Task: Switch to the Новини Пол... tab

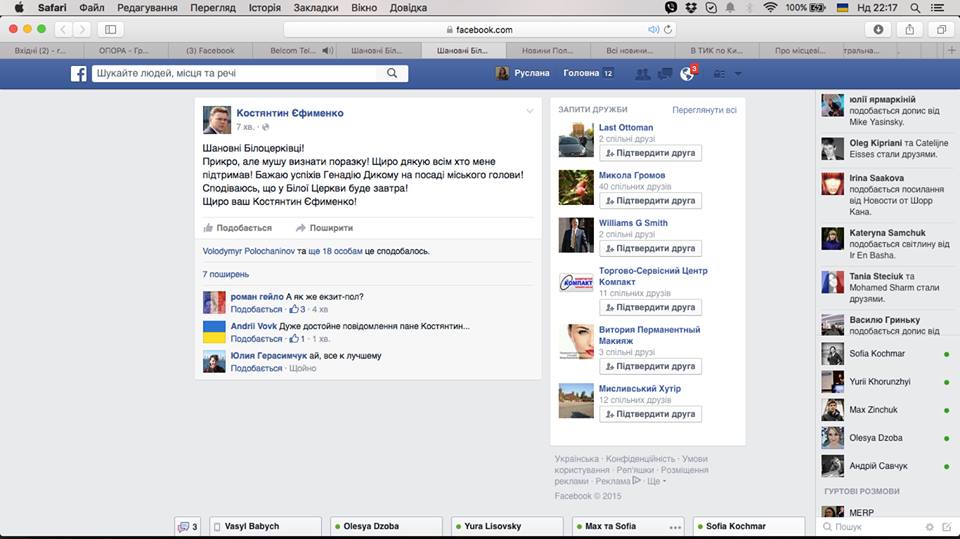Action: (547, 50)
